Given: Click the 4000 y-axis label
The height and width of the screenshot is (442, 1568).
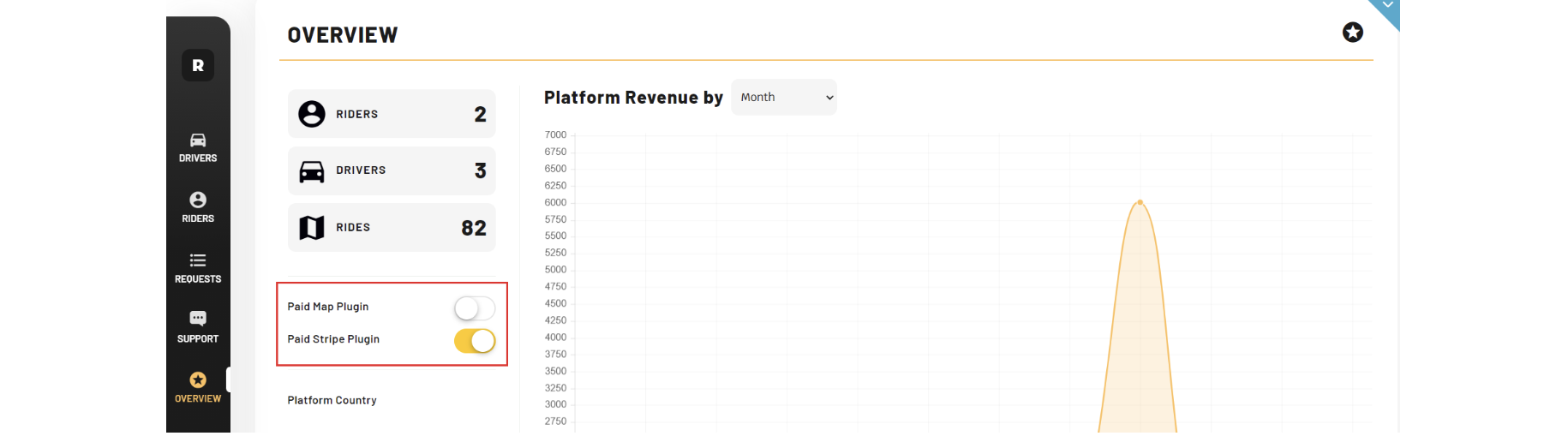Looking at the screenshot, I should click(x=555, y=337).
